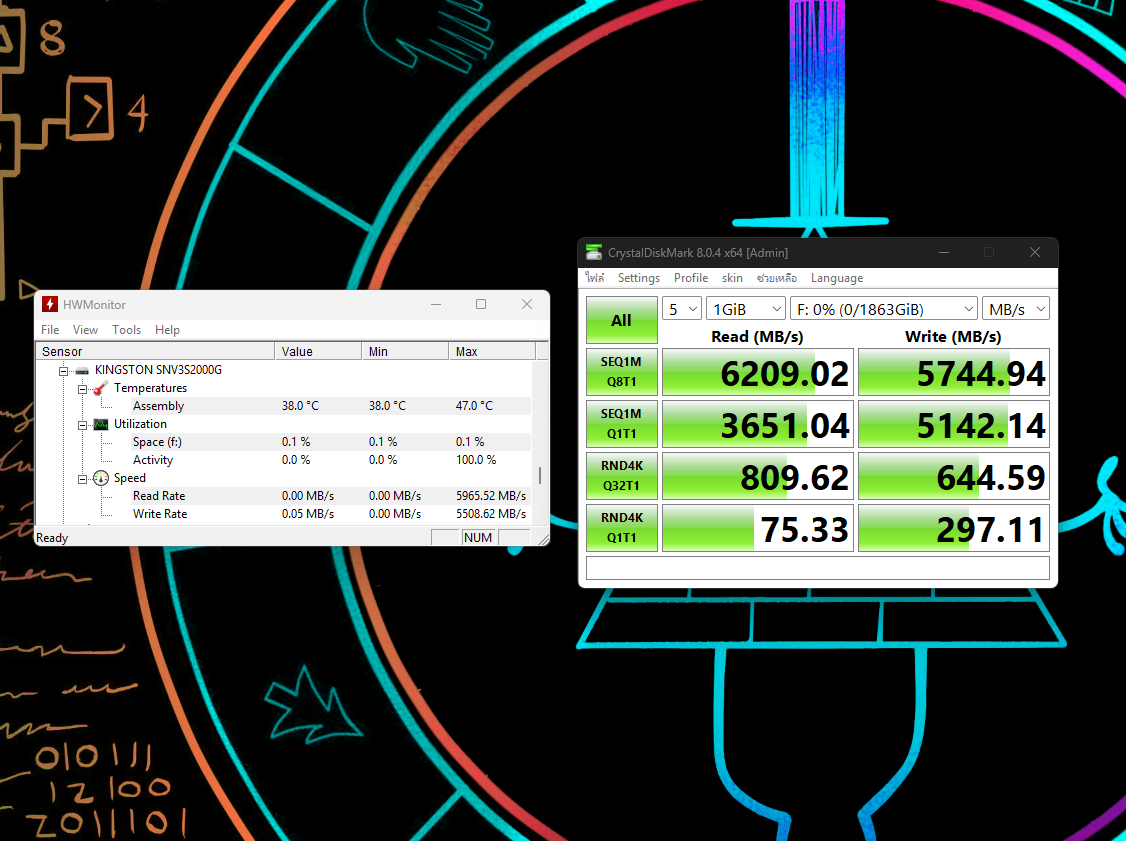
Task: Open HWMonitor Tools menu
Action: [126, 330]
